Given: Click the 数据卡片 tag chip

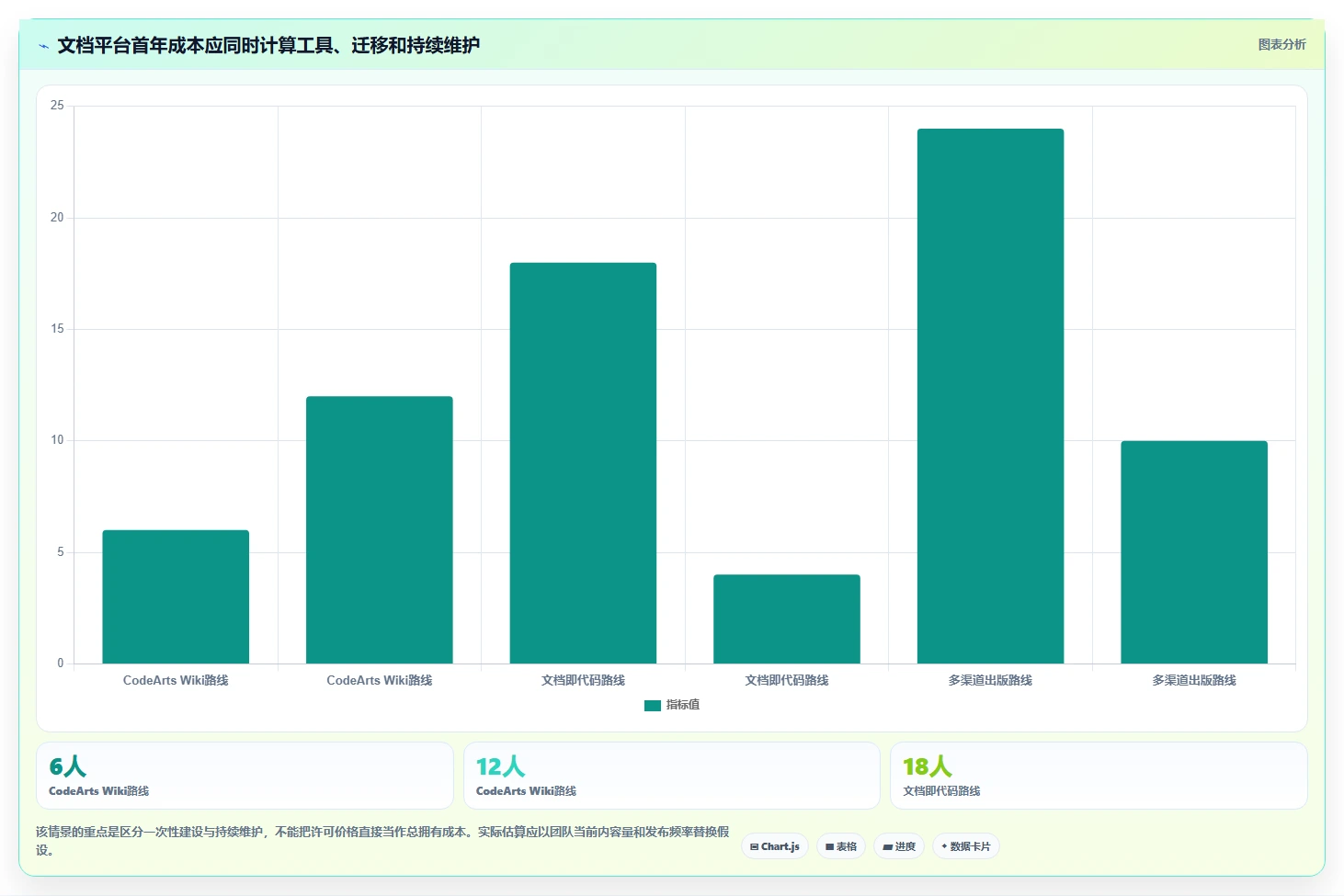Looking at the screenshot, I should click(966, 846).
